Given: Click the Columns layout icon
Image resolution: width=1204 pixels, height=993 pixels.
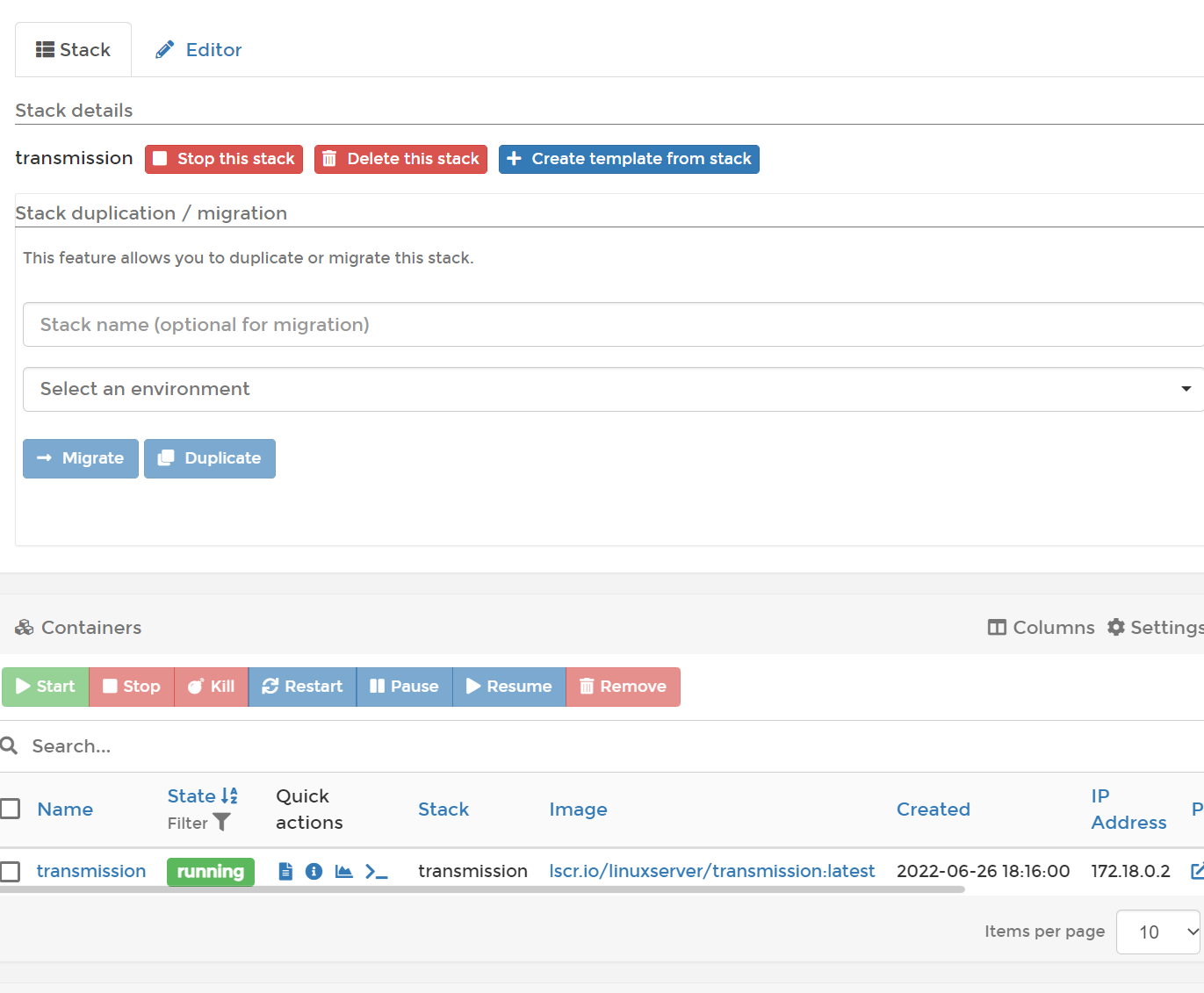Looking at the screenshot, I should pyautogui.click(x=997, y=628).
